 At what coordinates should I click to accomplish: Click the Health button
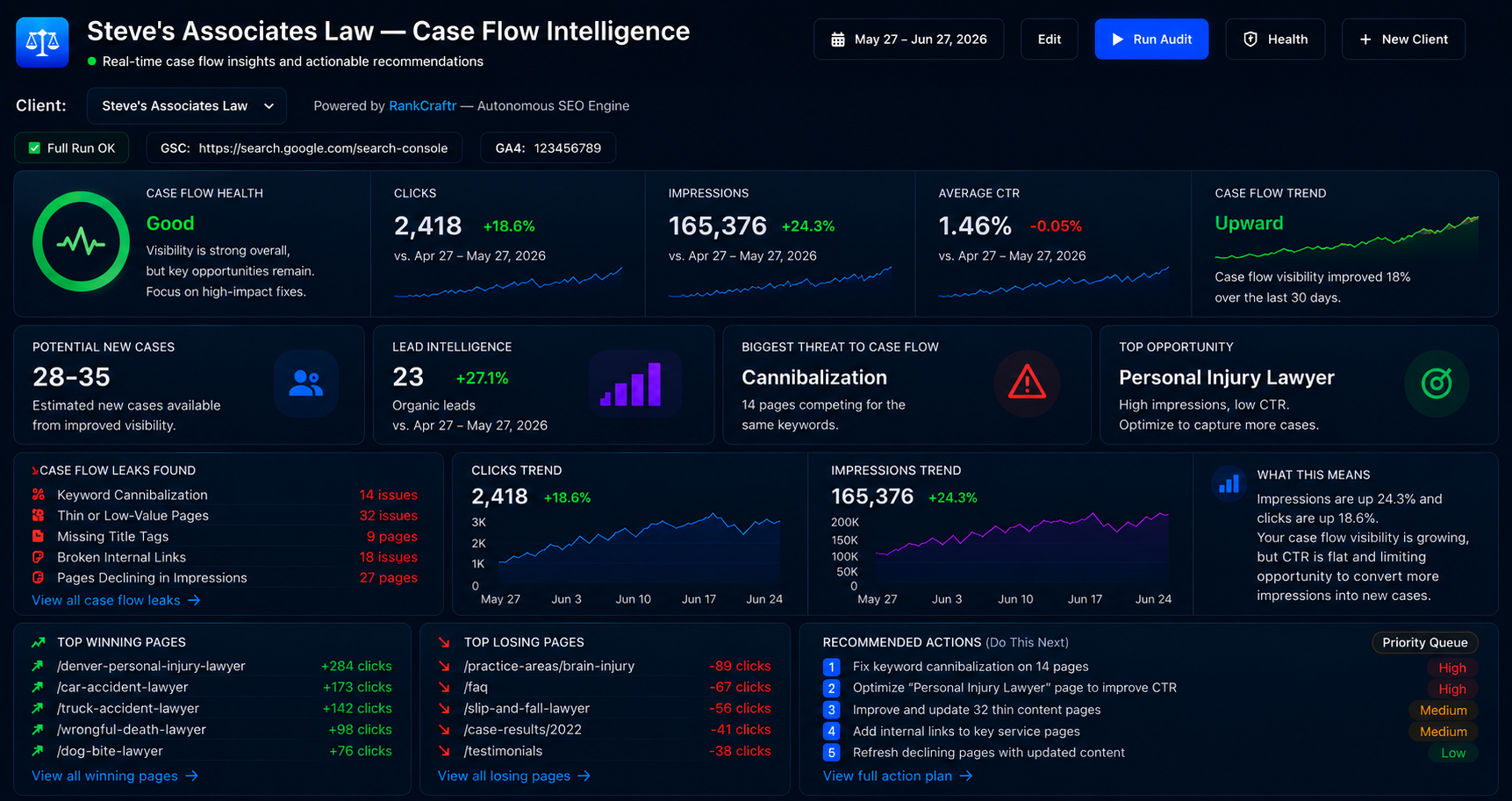1275,39
